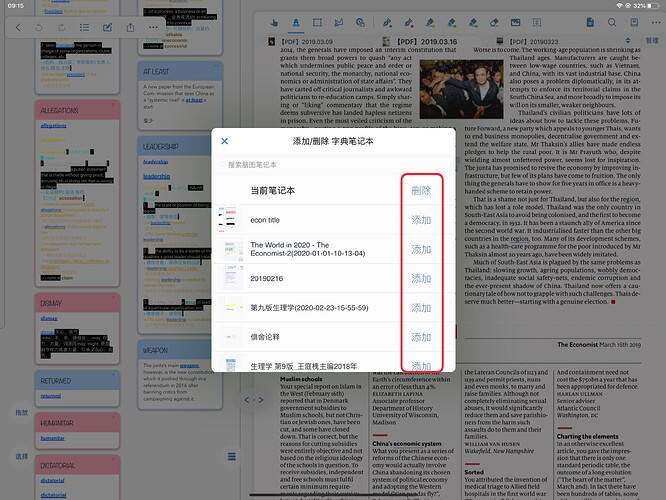Tap hamburger icon at mindmap bottom
The height and width of the screenshot is (500, 666).
(x=231, y=457)
